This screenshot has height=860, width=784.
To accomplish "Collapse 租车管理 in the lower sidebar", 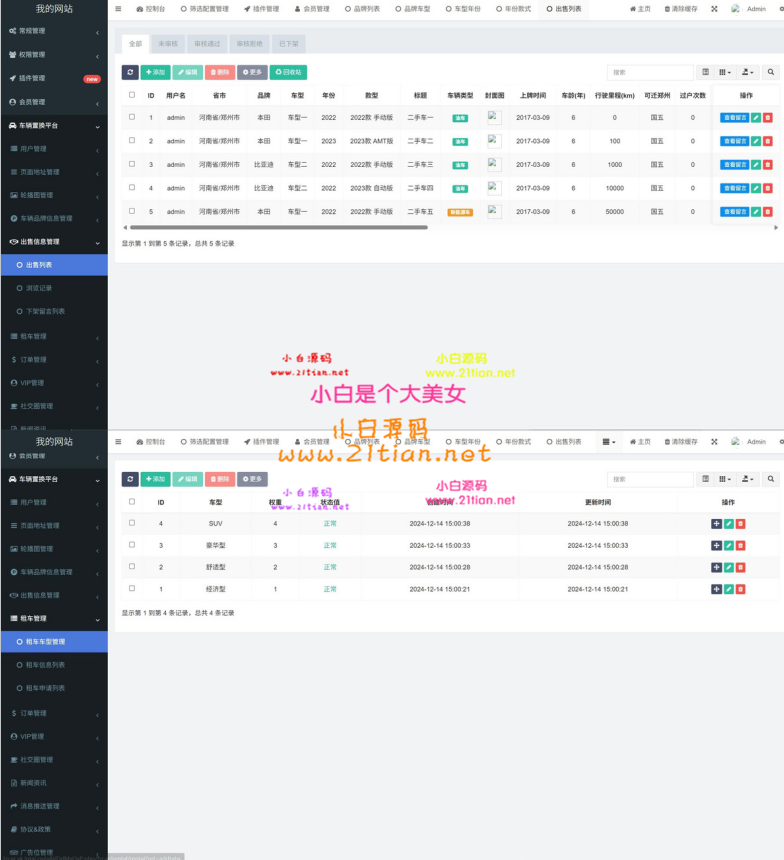I will [54, 619].
